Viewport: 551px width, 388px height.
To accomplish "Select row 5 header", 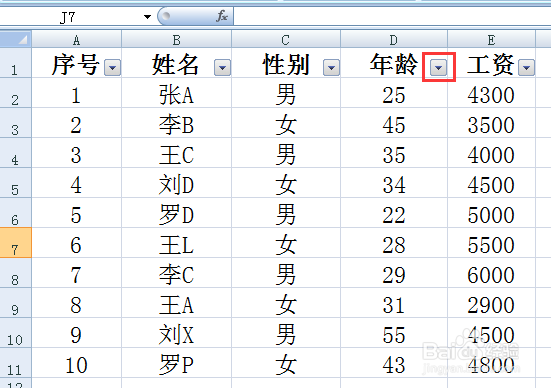I will coord(15,183).
